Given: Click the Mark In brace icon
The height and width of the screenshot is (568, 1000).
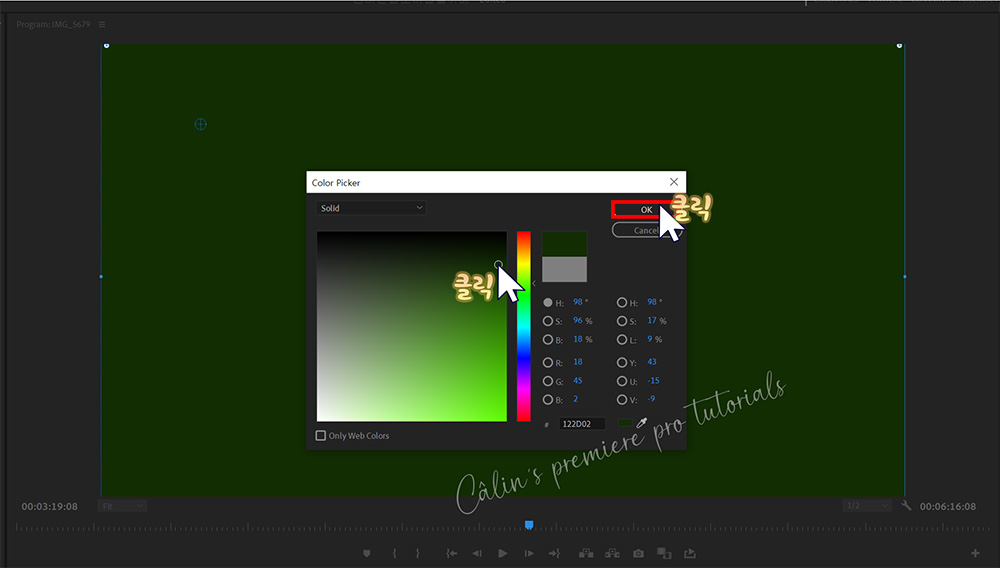Looking at the screenshot, I should tap(394, 553).
